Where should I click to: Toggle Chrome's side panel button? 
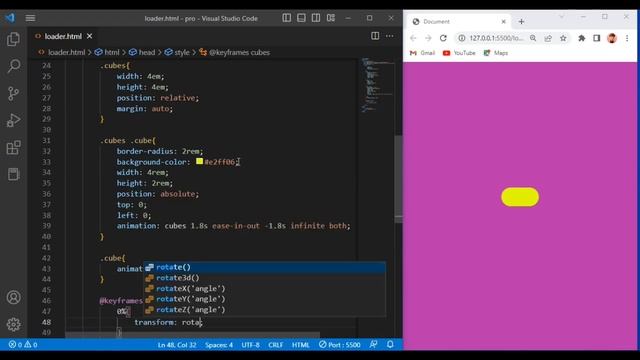tap(597, 38)
